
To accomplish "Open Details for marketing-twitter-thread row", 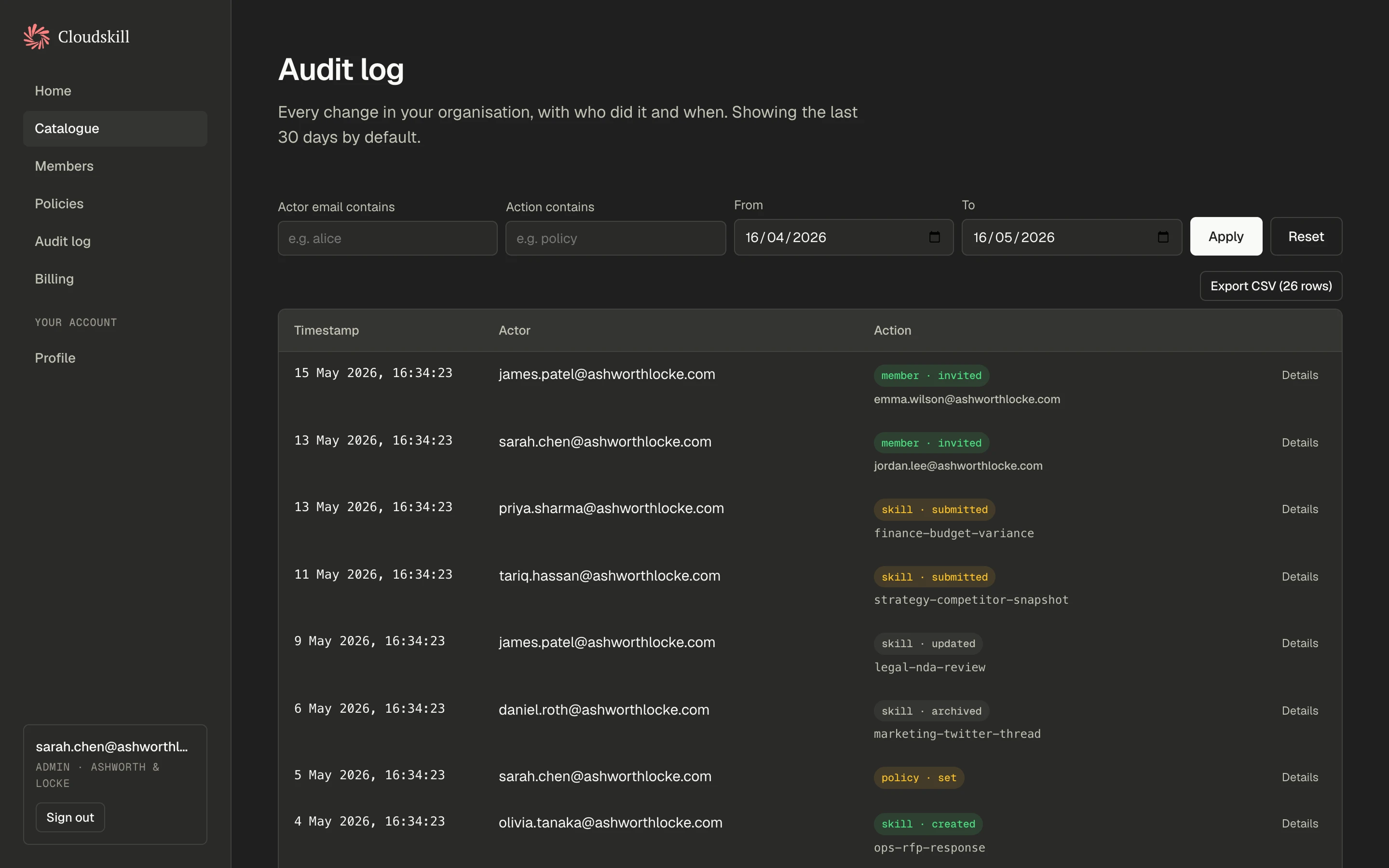I will coord(1300,711).
